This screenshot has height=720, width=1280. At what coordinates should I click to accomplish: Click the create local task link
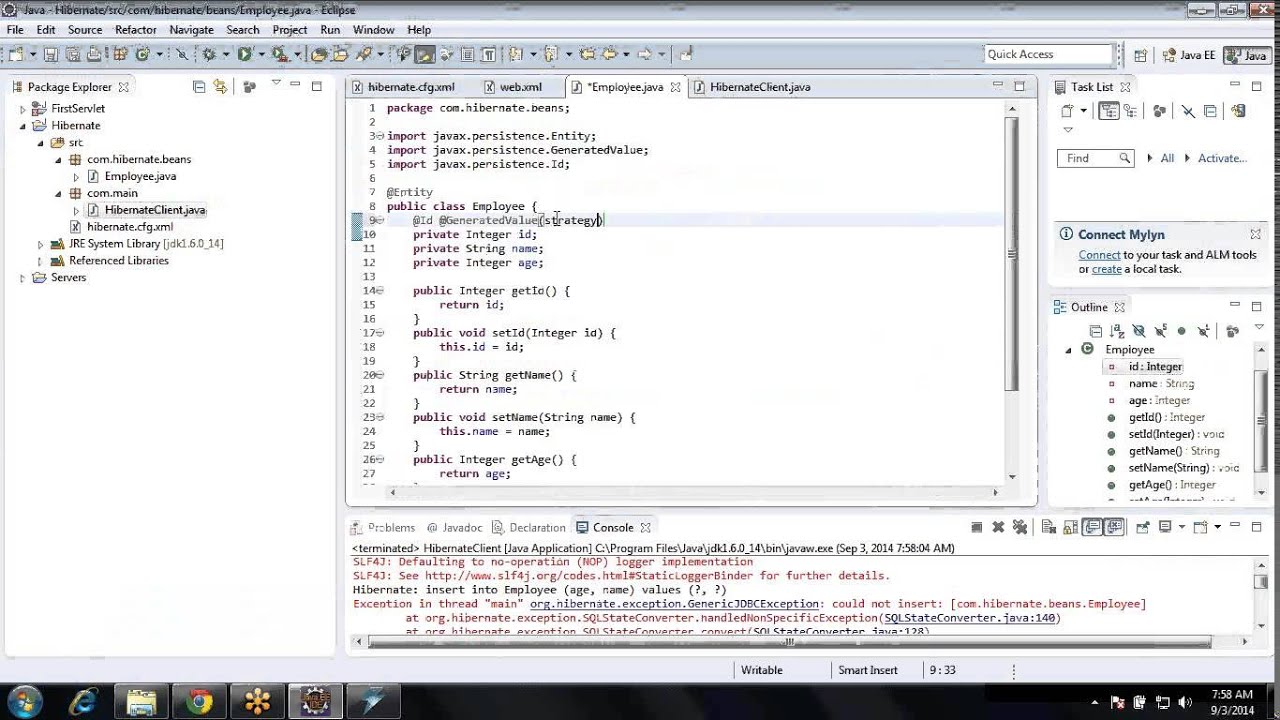[1106, 269]
